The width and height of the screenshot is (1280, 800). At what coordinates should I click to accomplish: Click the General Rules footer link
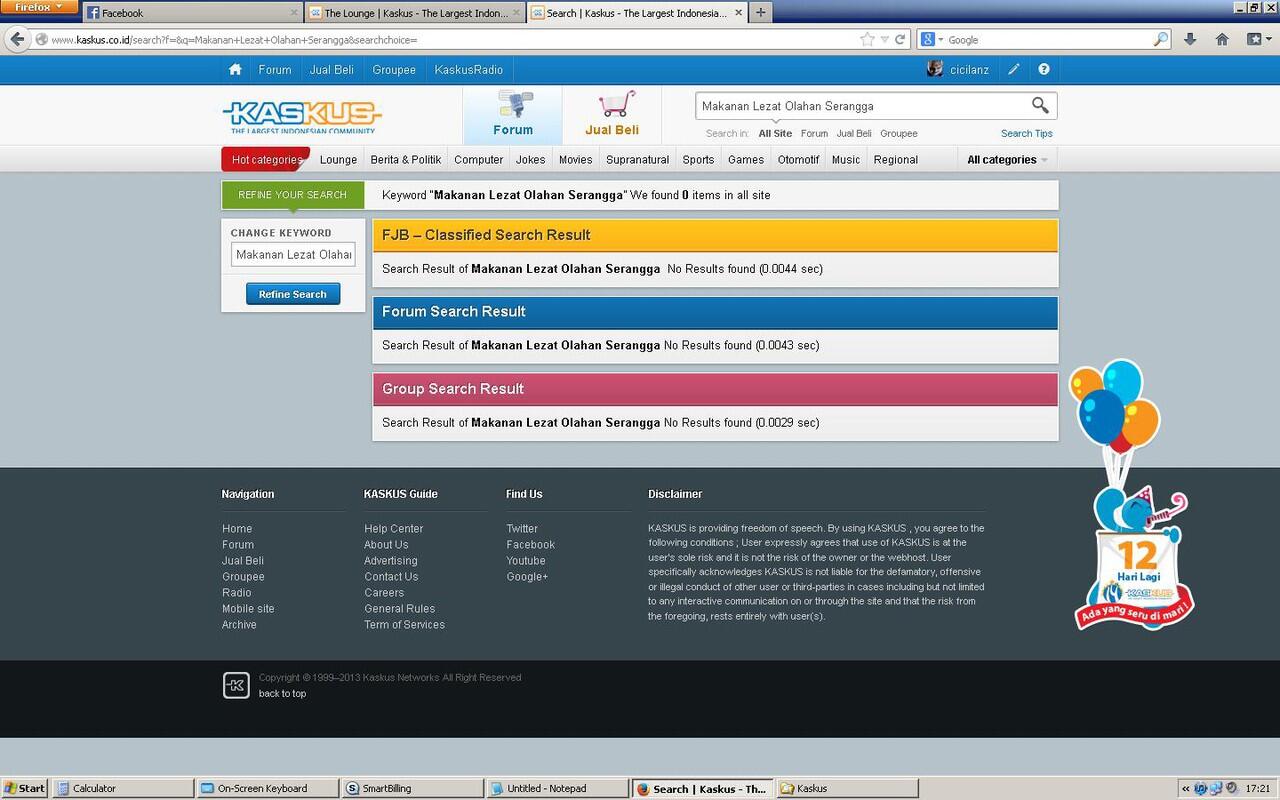tap(400, 609)
